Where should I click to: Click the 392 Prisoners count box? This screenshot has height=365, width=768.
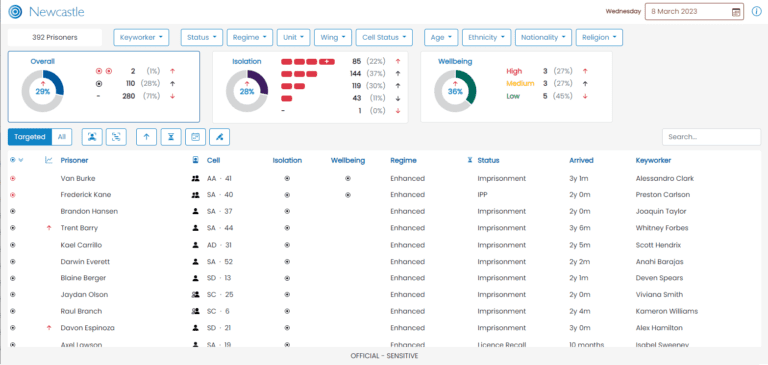(x=55, y=37)
